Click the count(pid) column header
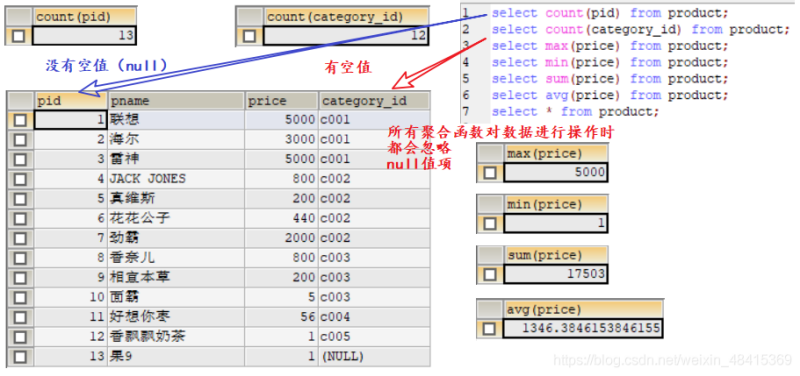 (x=85, y=17)
